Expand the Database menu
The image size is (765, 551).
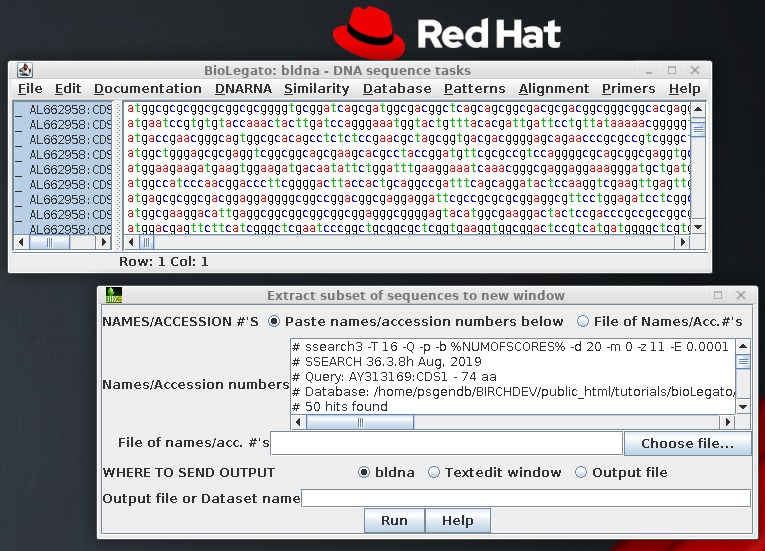click(397, 89)
